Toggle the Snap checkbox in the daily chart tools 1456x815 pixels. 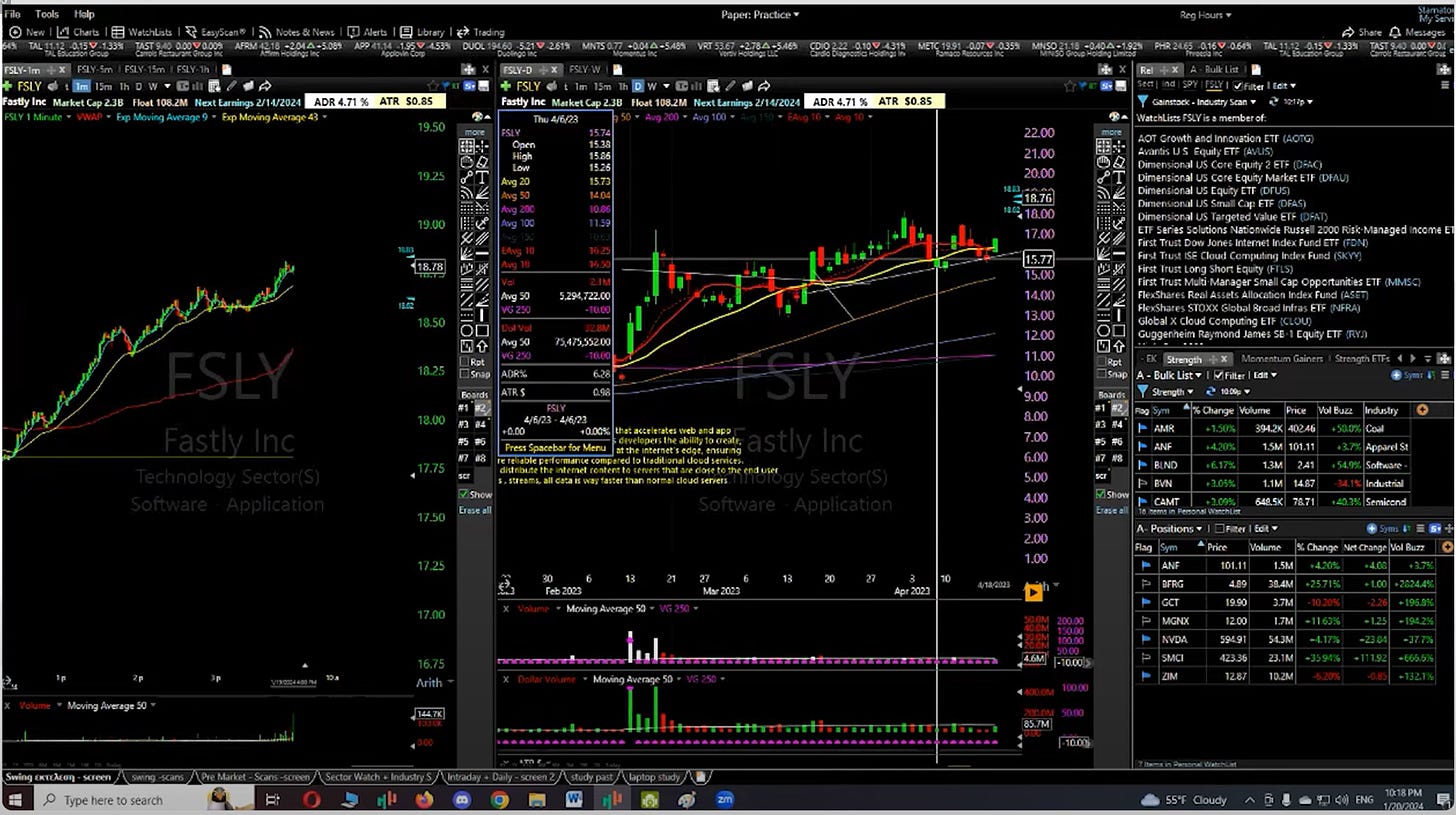coord(1102,375)
